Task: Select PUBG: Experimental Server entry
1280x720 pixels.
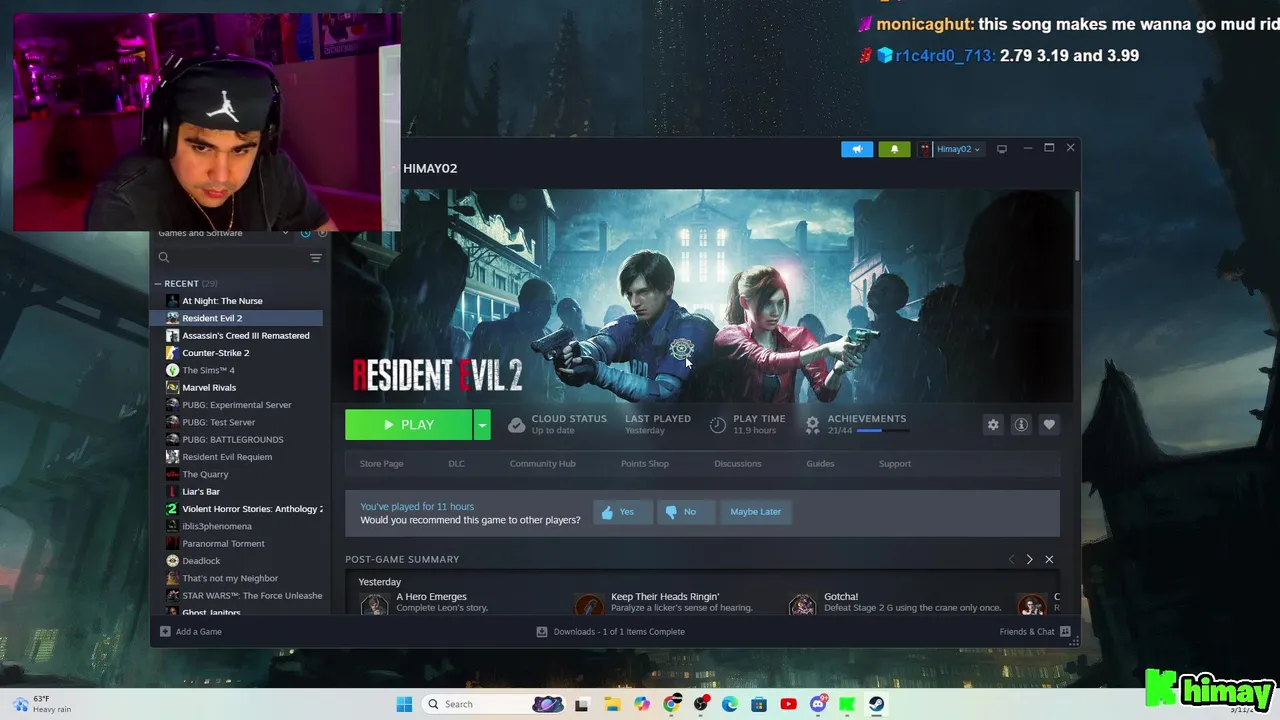Action: (x=236, y=405)
